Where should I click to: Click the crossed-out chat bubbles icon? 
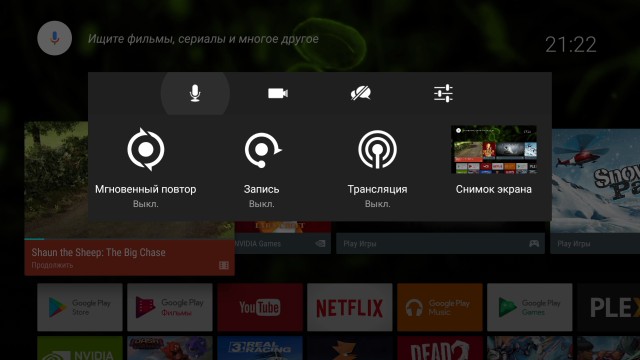[x=360, y=93]
